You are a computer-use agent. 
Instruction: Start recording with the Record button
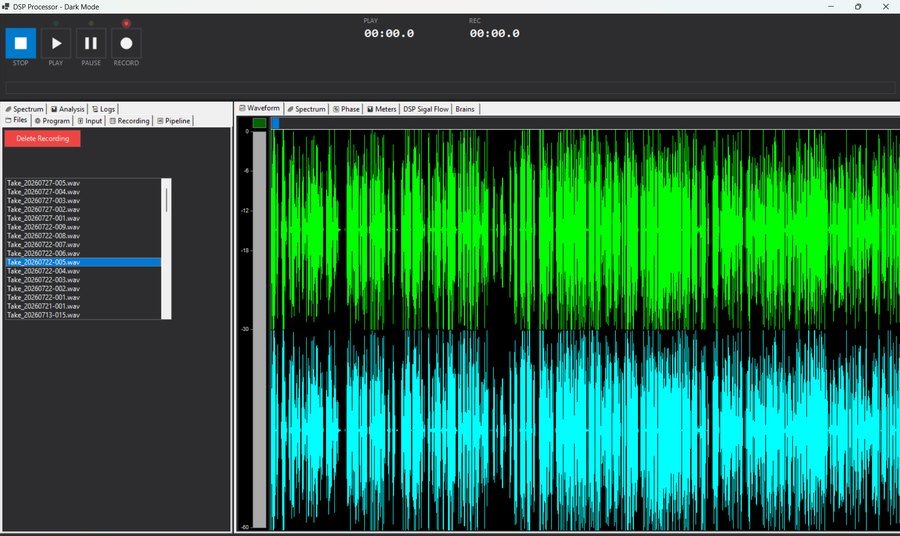[x=126, y=43]
